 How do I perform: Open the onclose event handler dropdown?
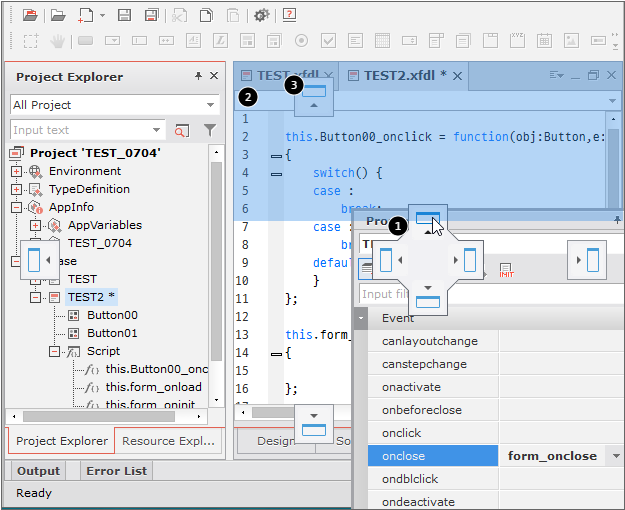(615, 456)
